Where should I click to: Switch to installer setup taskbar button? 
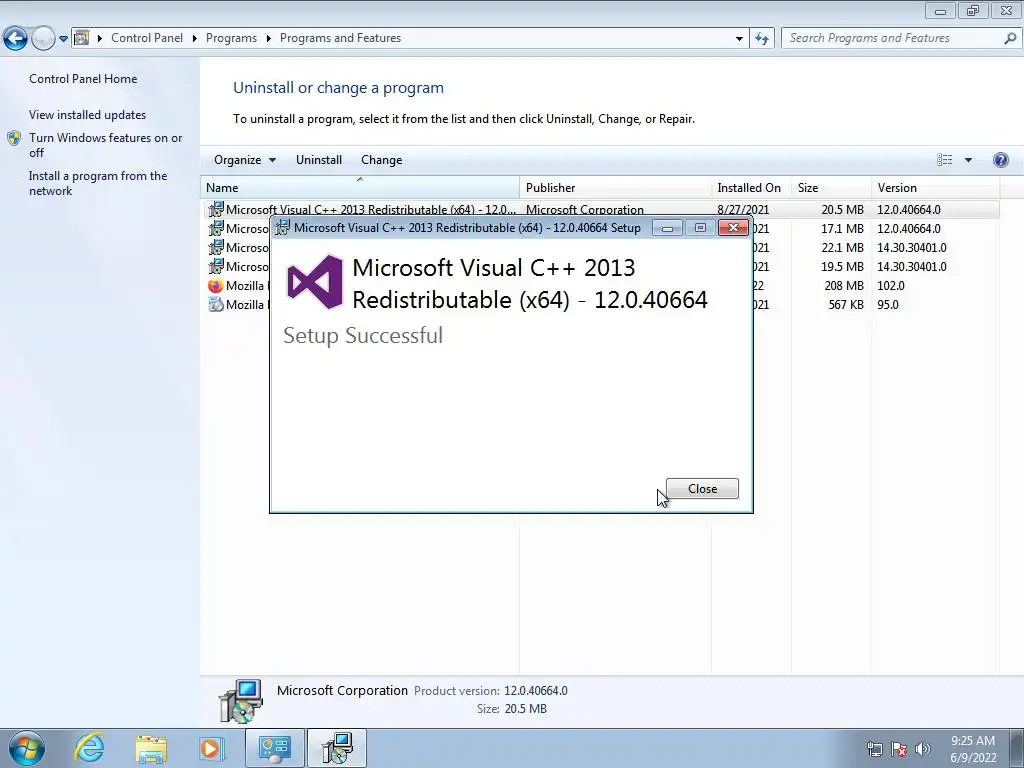(337, 748)
